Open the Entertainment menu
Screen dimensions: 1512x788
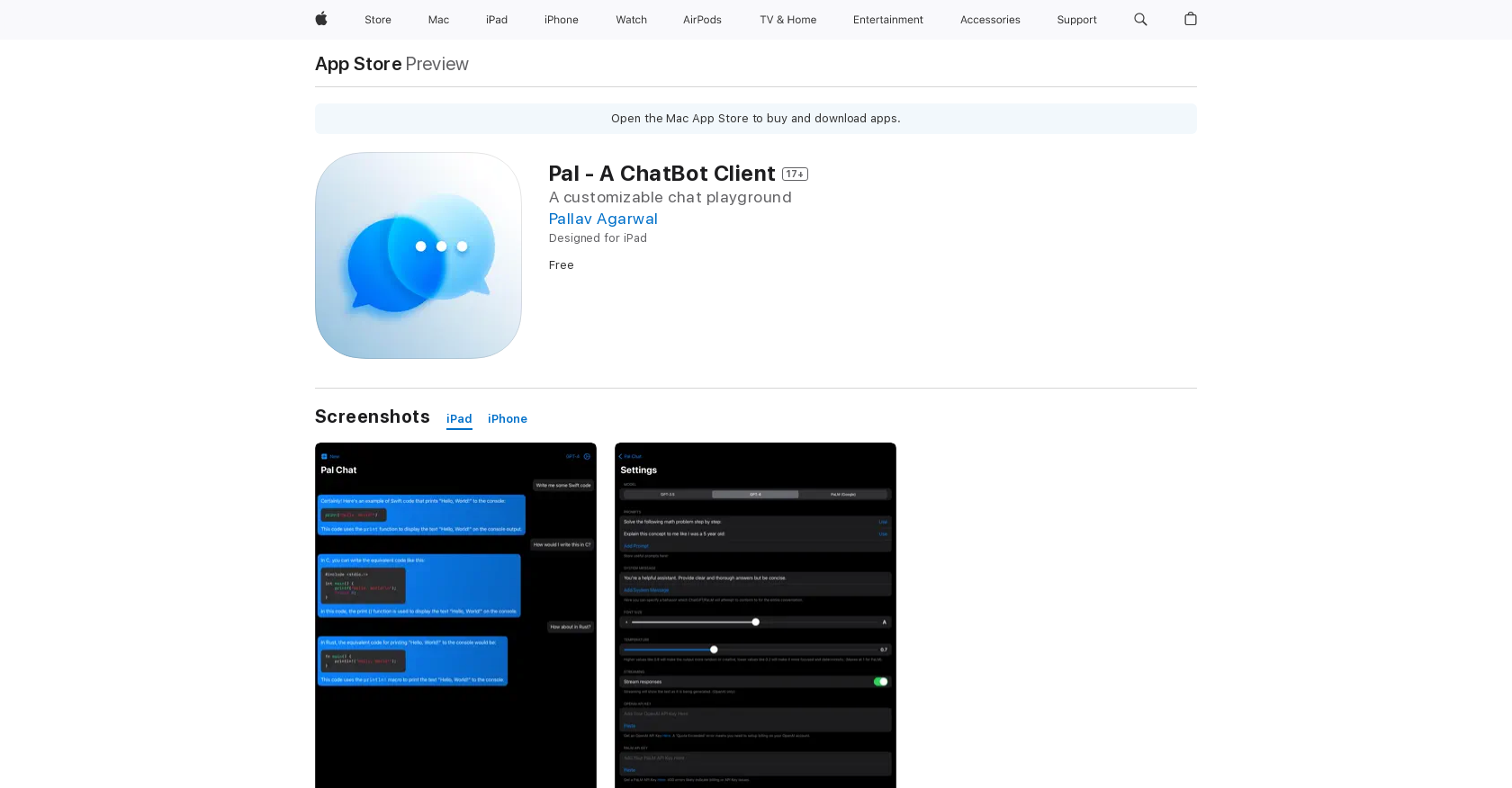pyautogui.click(x=888, y=20)
